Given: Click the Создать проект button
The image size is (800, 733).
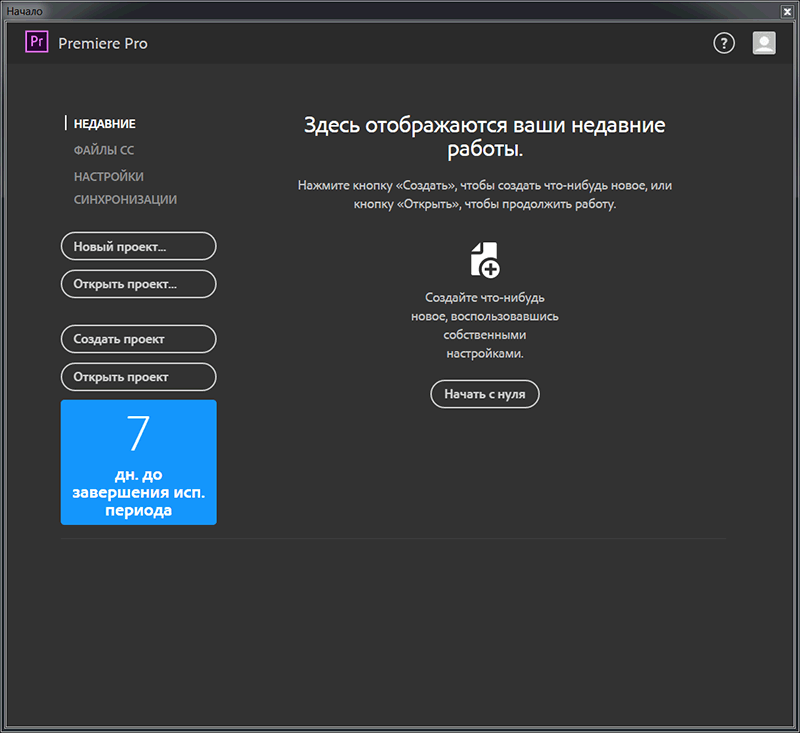Looking at the screenshot, I should tap(138, 339).
